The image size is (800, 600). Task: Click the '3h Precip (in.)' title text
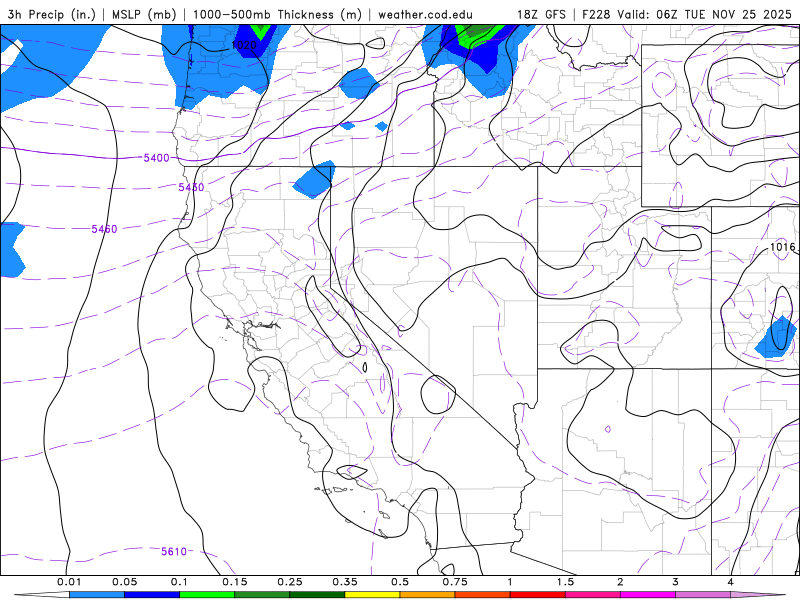[52, 14]
